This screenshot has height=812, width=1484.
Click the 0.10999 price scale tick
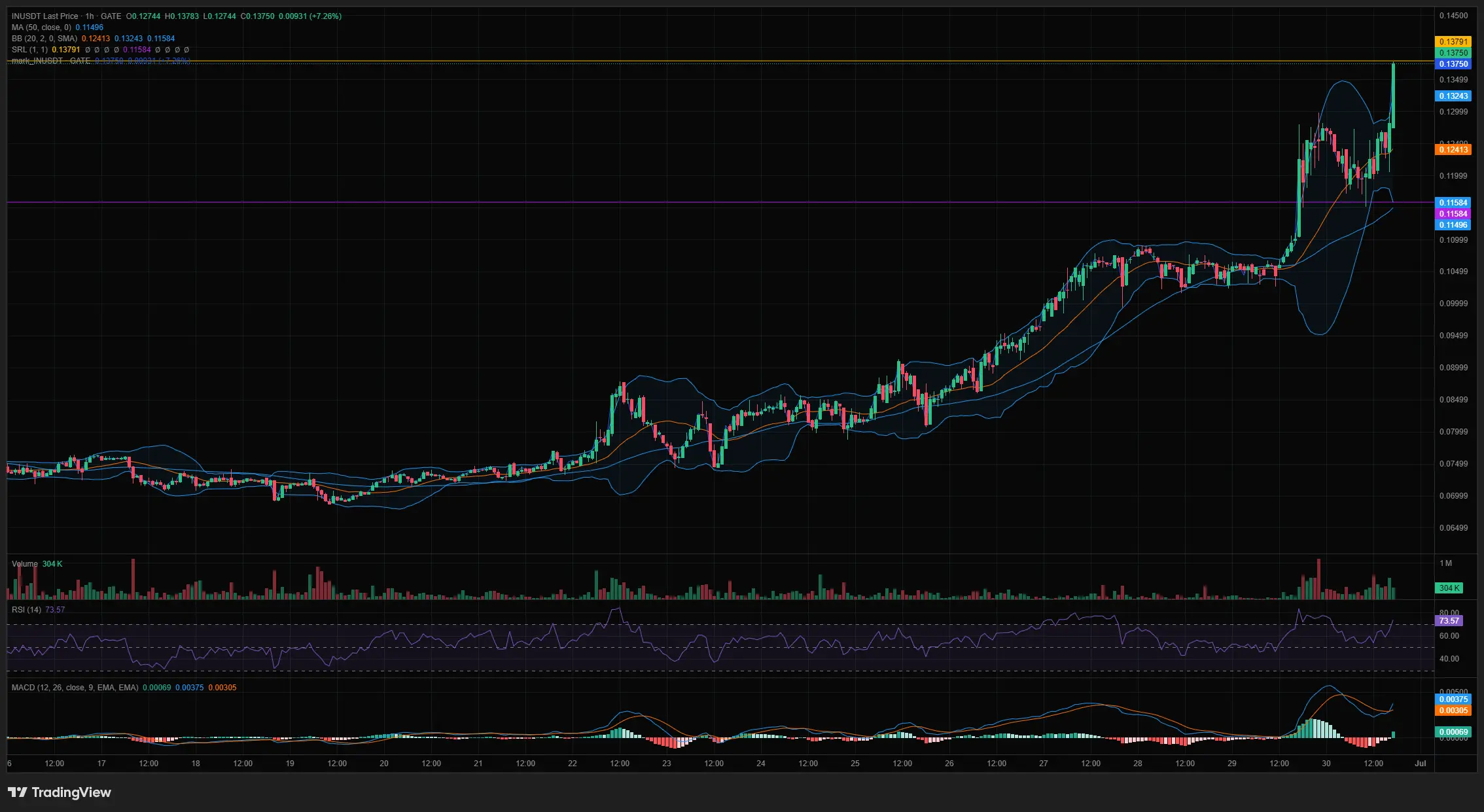[x=1453, y=240]
